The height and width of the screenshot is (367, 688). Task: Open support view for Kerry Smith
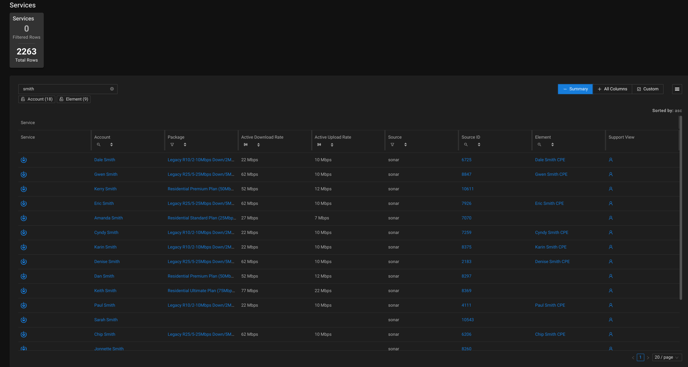611,189
